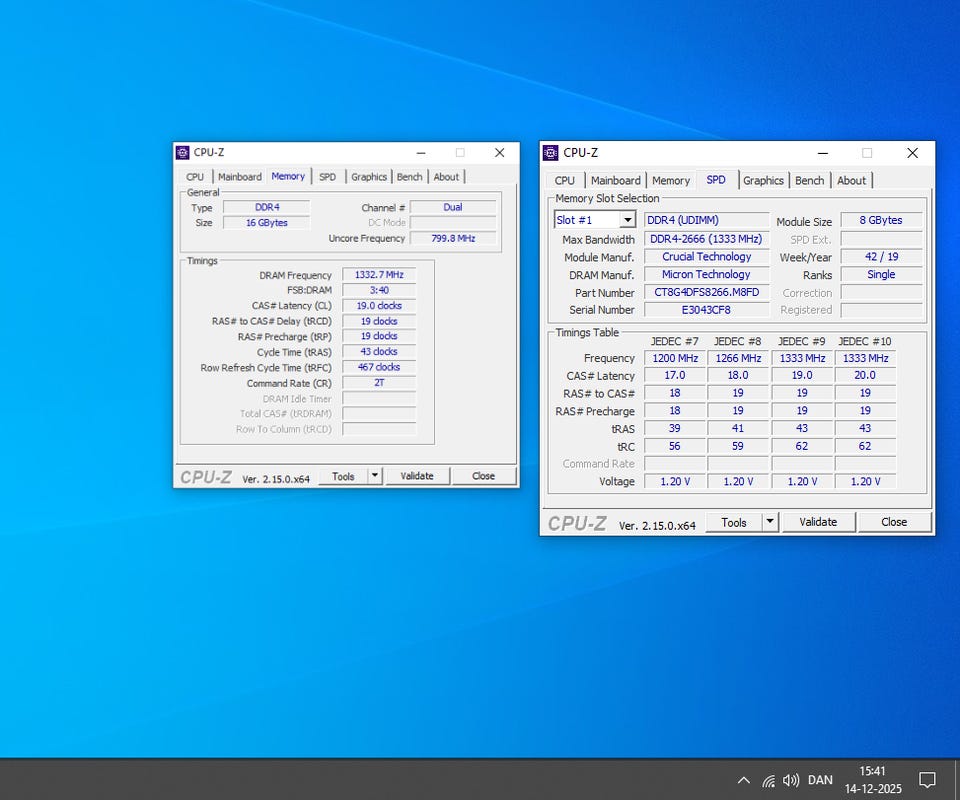
Task: Select the SPD tab in left window
Action: pyautogui.click(x=327, y=177)
